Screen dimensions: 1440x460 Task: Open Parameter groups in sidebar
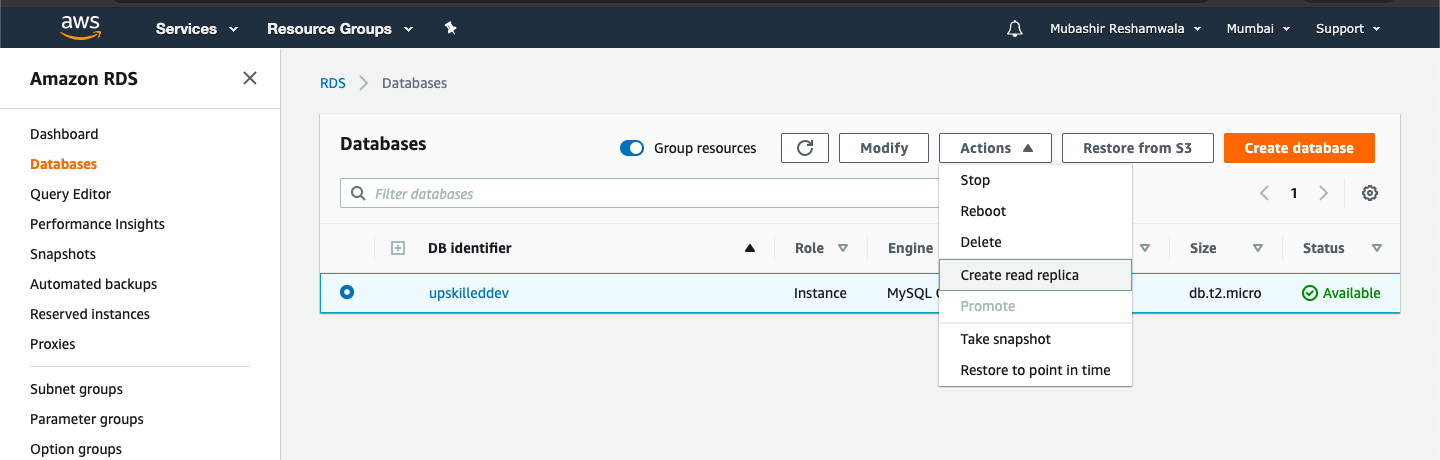pyautogui.click(x=87, y=419)
